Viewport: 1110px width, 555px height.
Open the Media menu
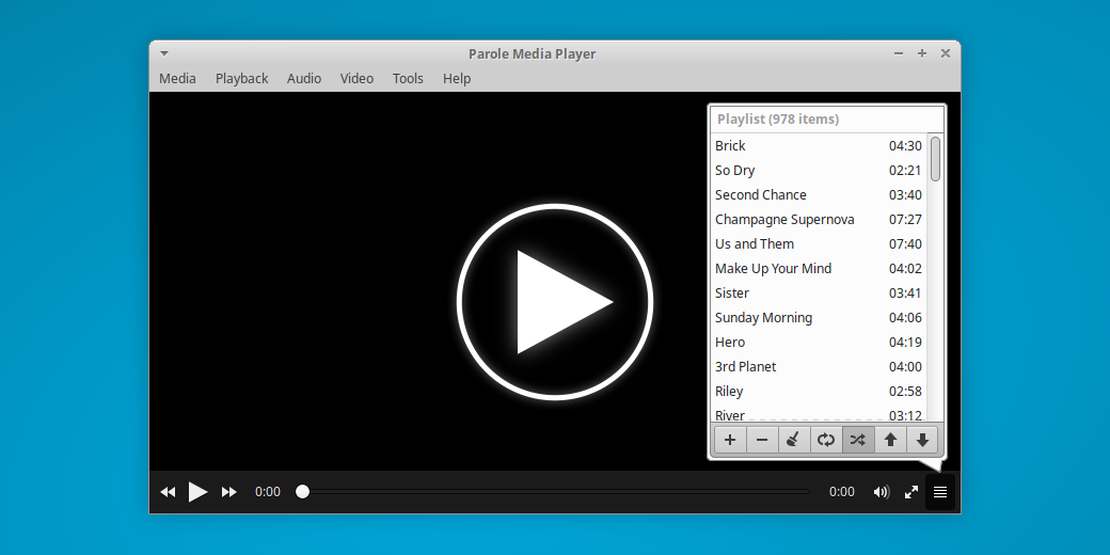pos(178,79)
